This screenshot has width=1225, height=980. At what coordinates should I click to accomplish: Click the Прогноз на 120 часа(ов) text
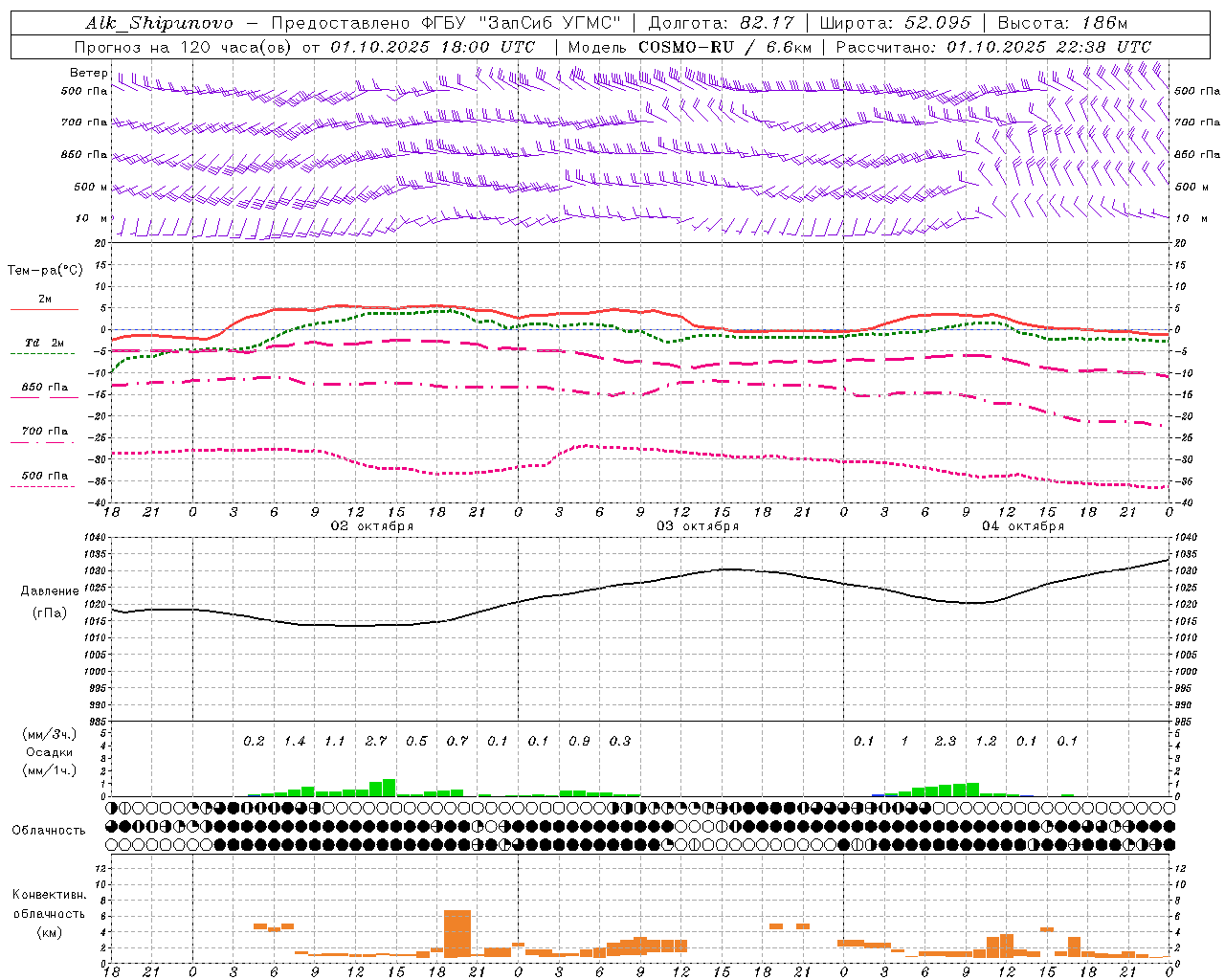click(x=184, y=47)
